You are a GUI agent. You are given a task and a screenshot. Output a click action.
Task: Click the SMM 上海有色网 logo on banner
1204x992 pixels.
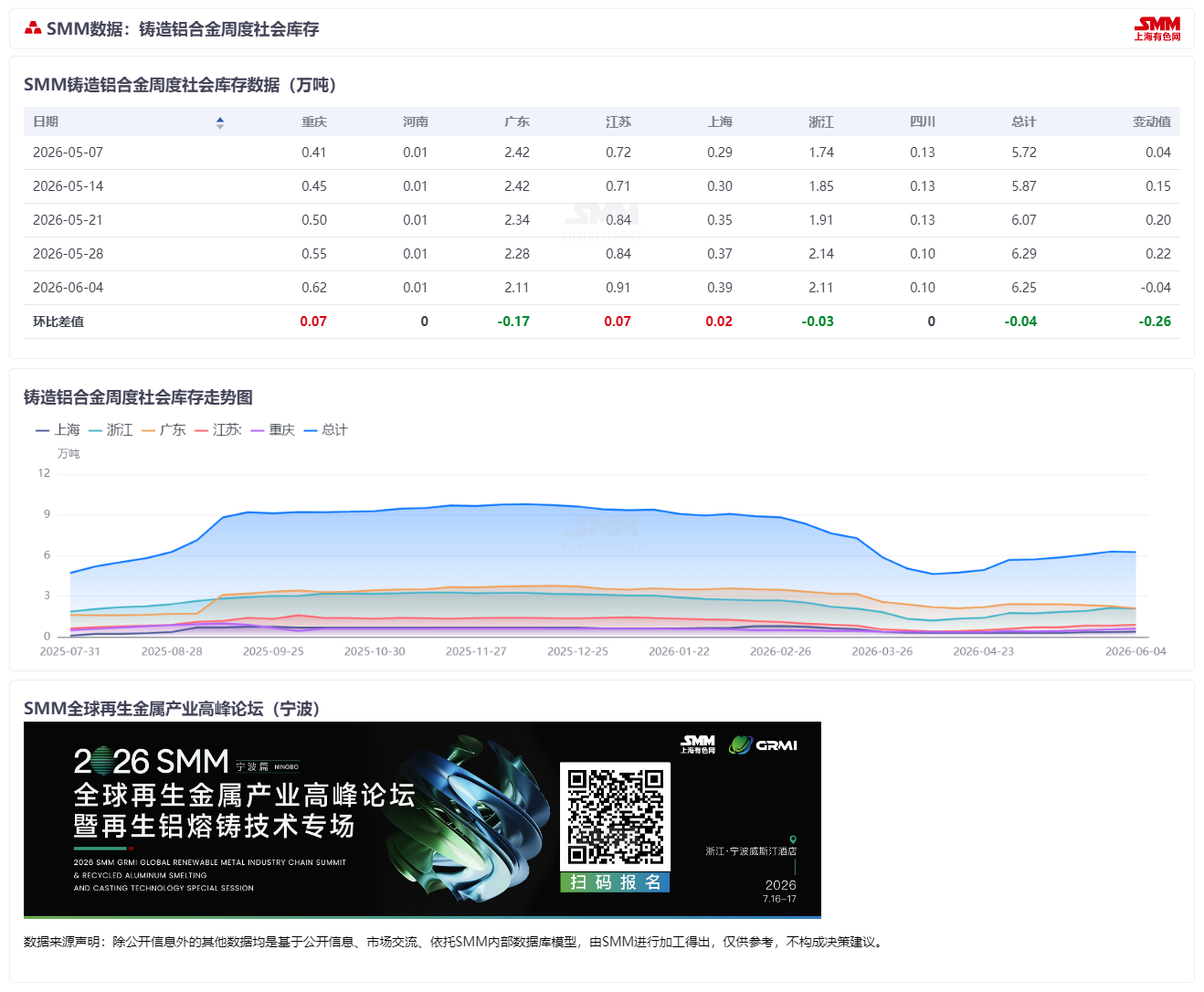(699, 744)
